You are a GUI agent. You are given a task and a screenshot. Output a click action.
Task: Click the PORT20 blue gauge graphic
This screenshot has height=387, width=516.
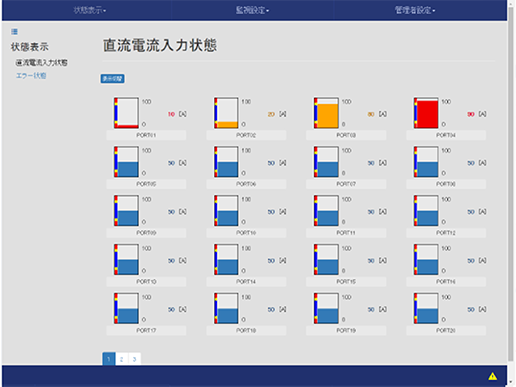pos(426,308)
